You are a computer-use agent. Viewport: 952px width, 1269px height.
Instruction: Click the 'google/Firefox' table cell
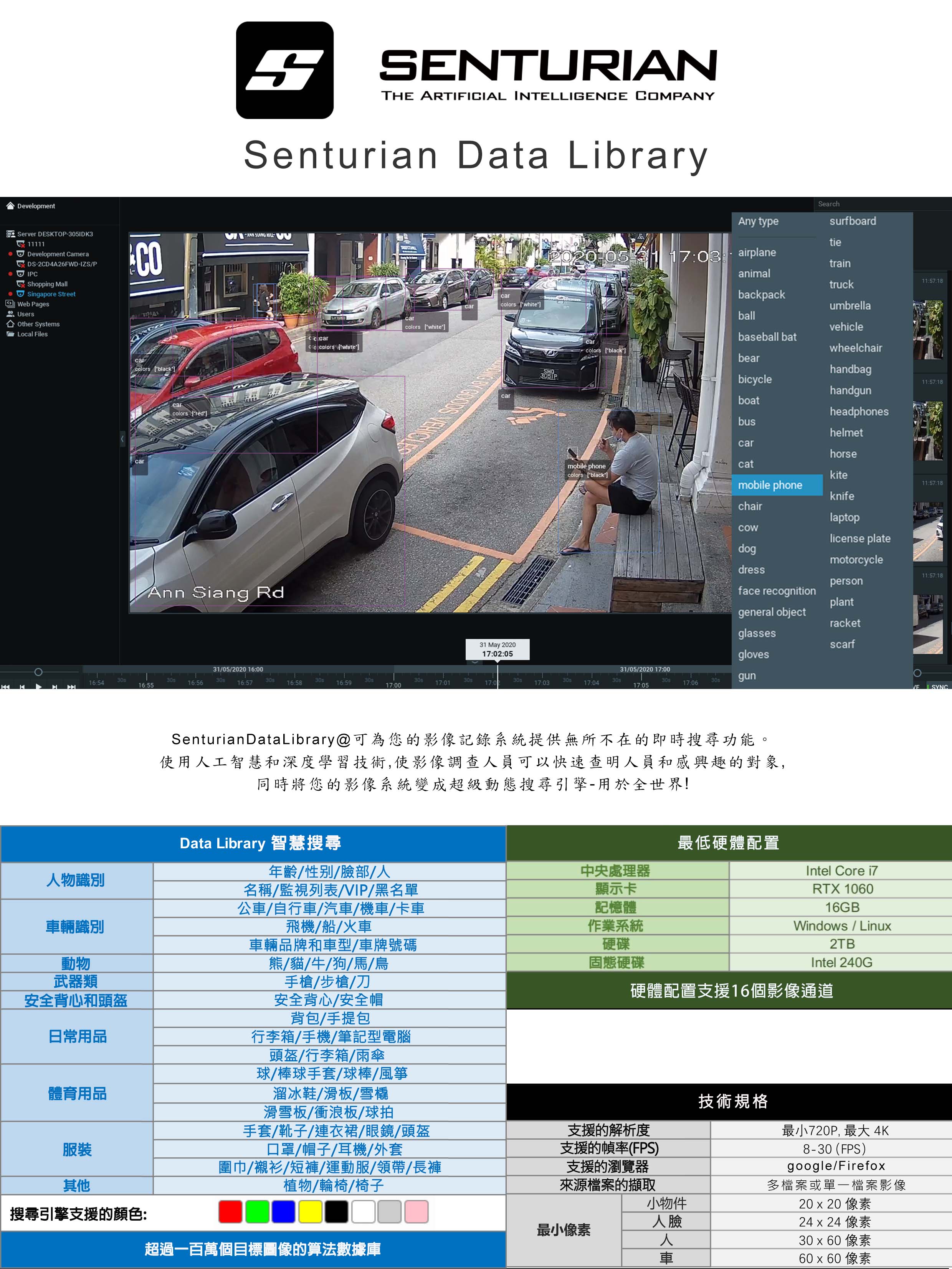[x=831, y=1166]
